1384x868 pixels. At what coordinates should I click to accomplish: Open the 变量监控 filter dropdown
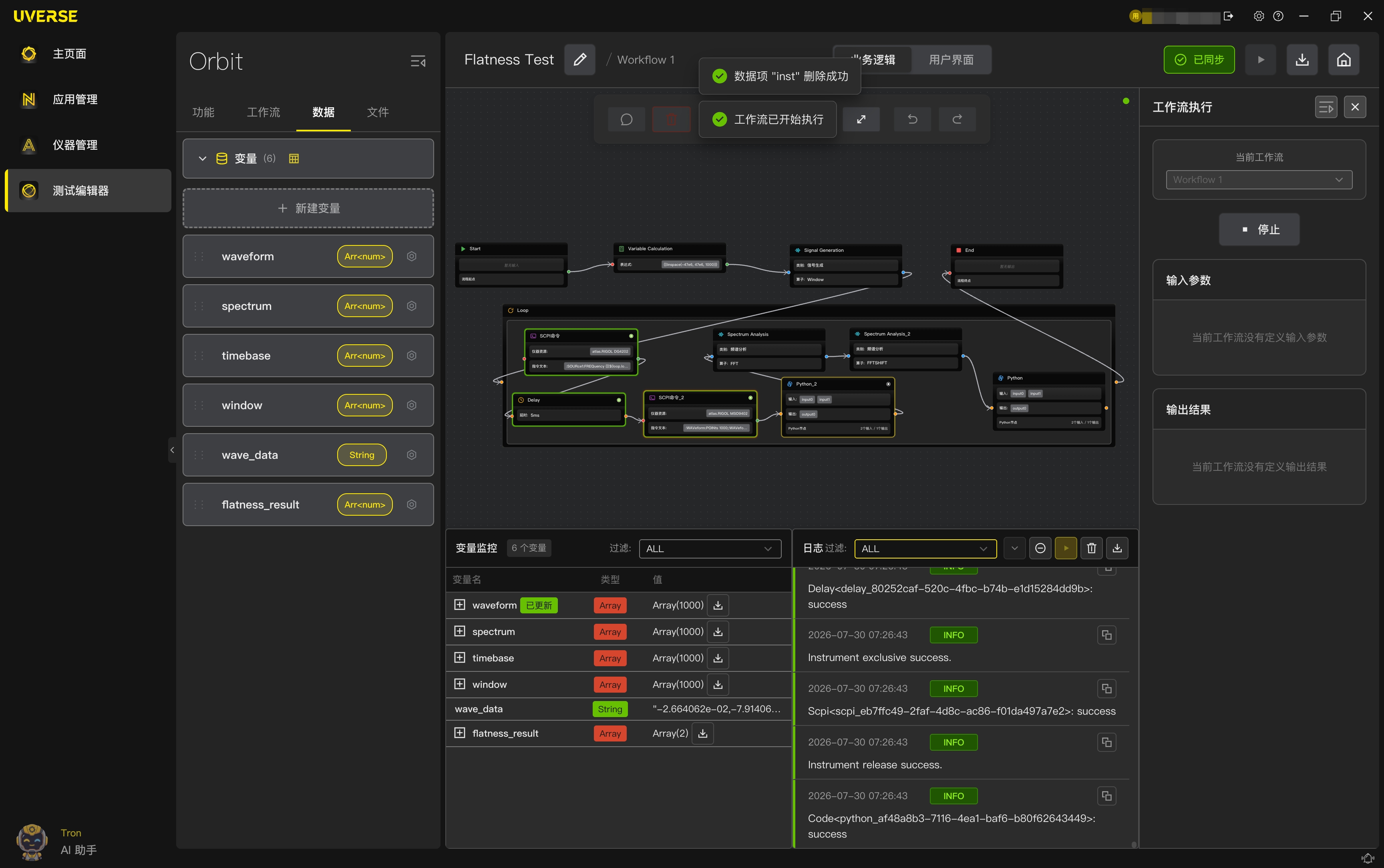click(x=710, y=549)
